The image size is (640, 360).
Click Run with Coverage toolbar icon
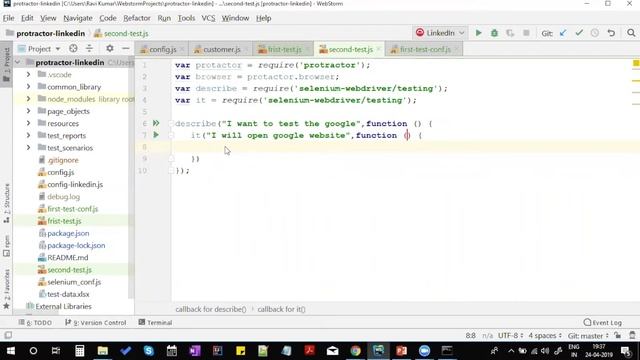(x=510, y=33)
